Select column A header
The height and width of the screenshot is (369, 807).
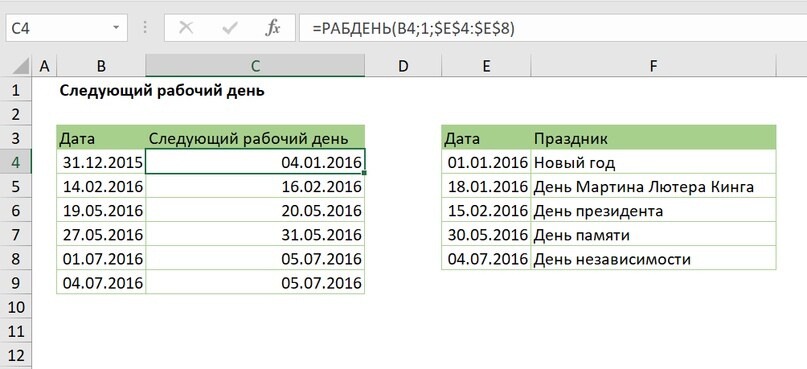pyautogui.click(x=44, y=66)
